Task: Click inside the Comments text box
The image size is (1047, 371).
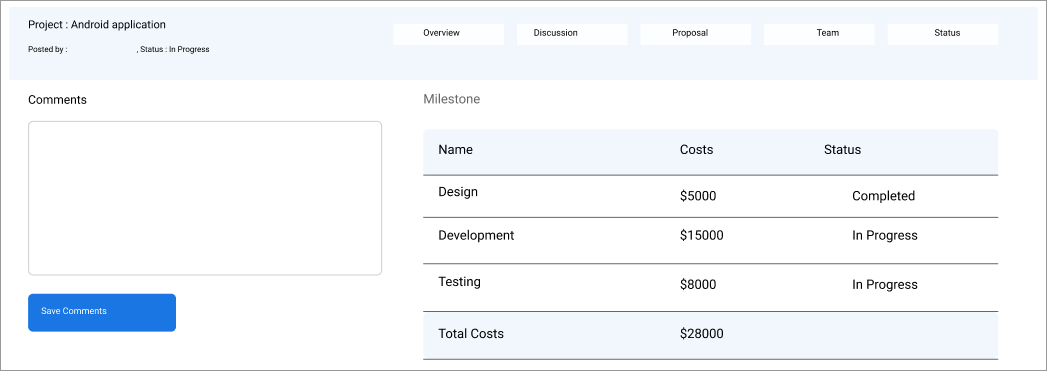Action: (x=205, y=198)
